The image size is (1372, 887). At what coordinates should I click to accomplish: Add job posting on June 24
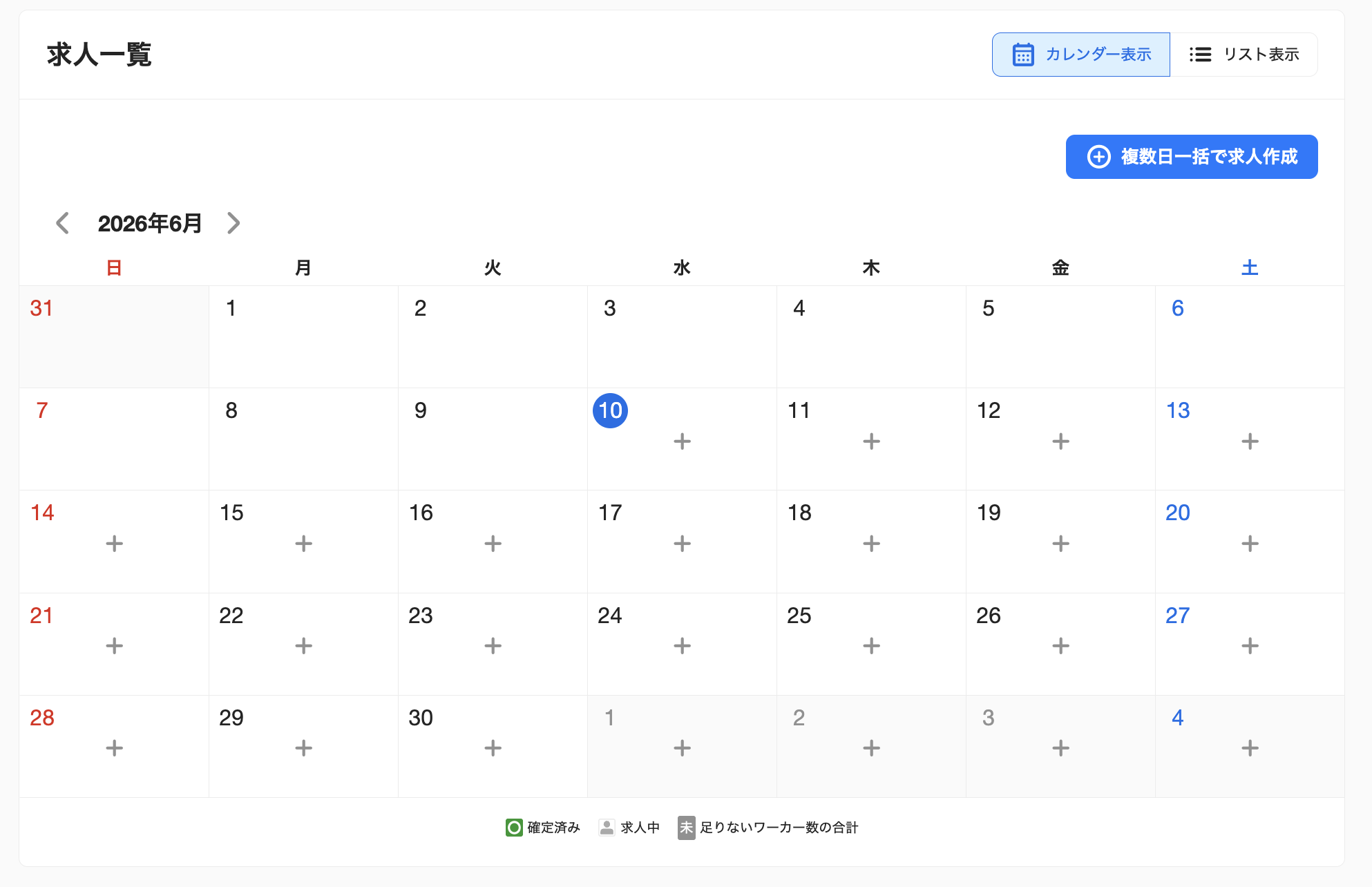pyautogui.click(x=682, y=646)
